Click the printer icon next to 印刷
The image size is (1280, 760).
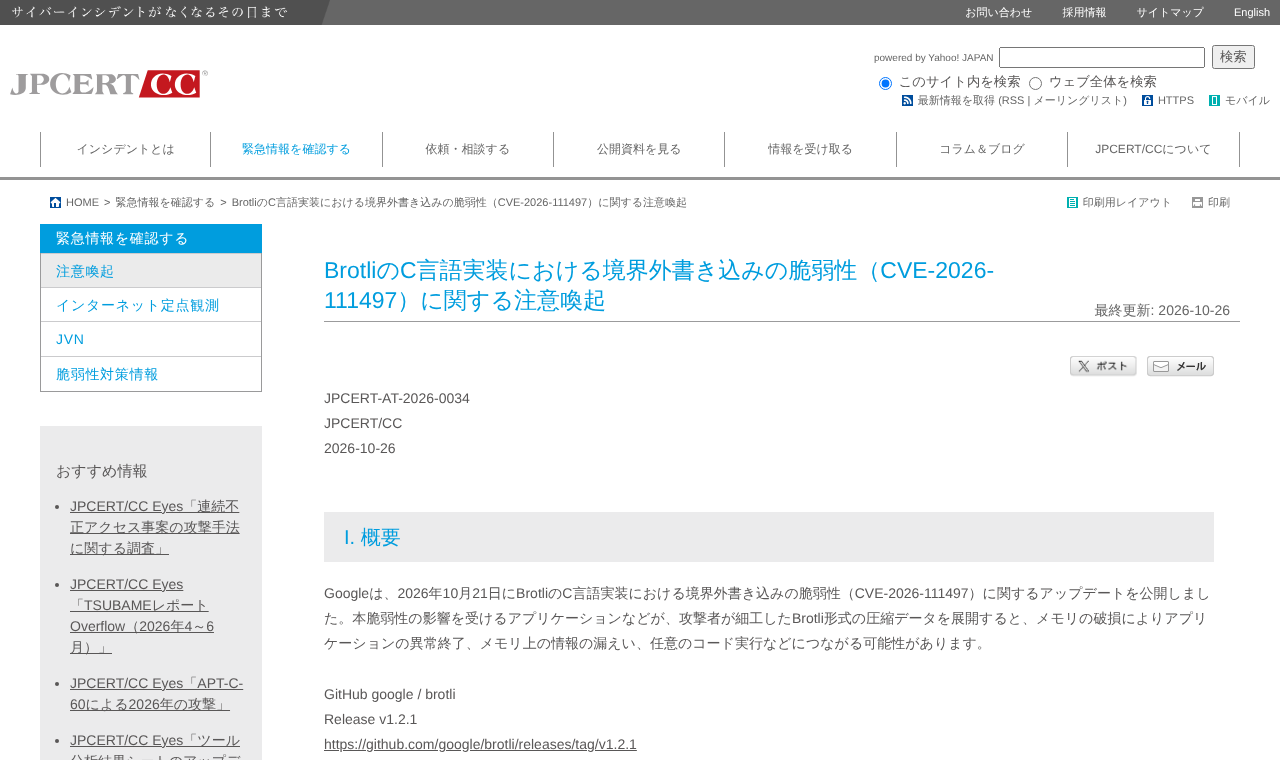pos(1197,202)
